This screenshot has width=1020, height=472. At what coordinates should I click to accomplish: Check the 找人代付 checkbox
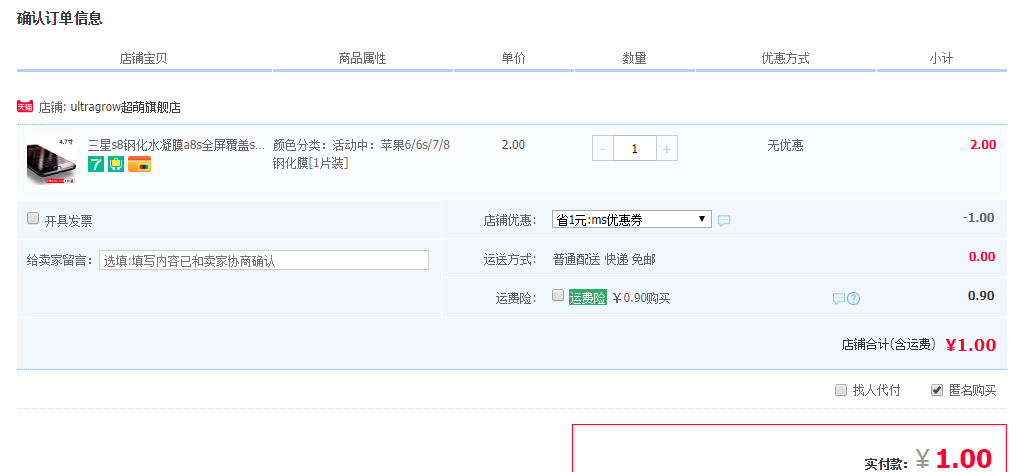(841, 390)
